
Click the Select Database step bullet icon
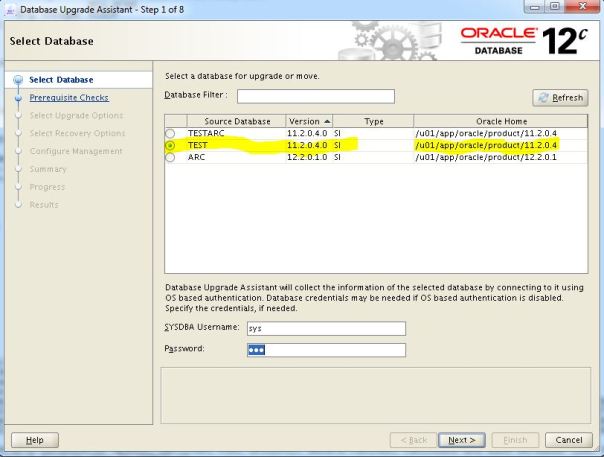point(17,80)
